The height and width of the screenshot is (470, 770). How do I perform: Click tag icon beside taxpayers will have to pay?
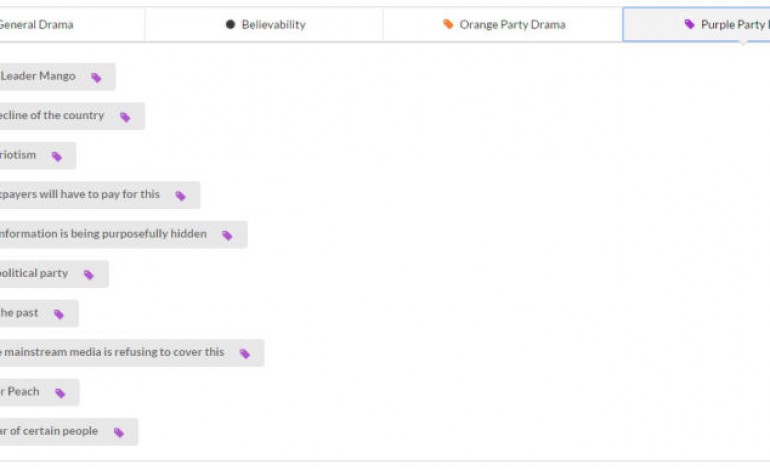(x=181, y=196)
